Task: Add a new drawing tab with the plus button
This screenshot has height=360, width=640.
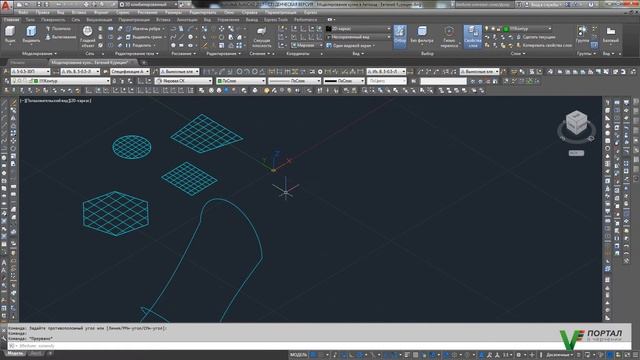Action: coord(144,62)
